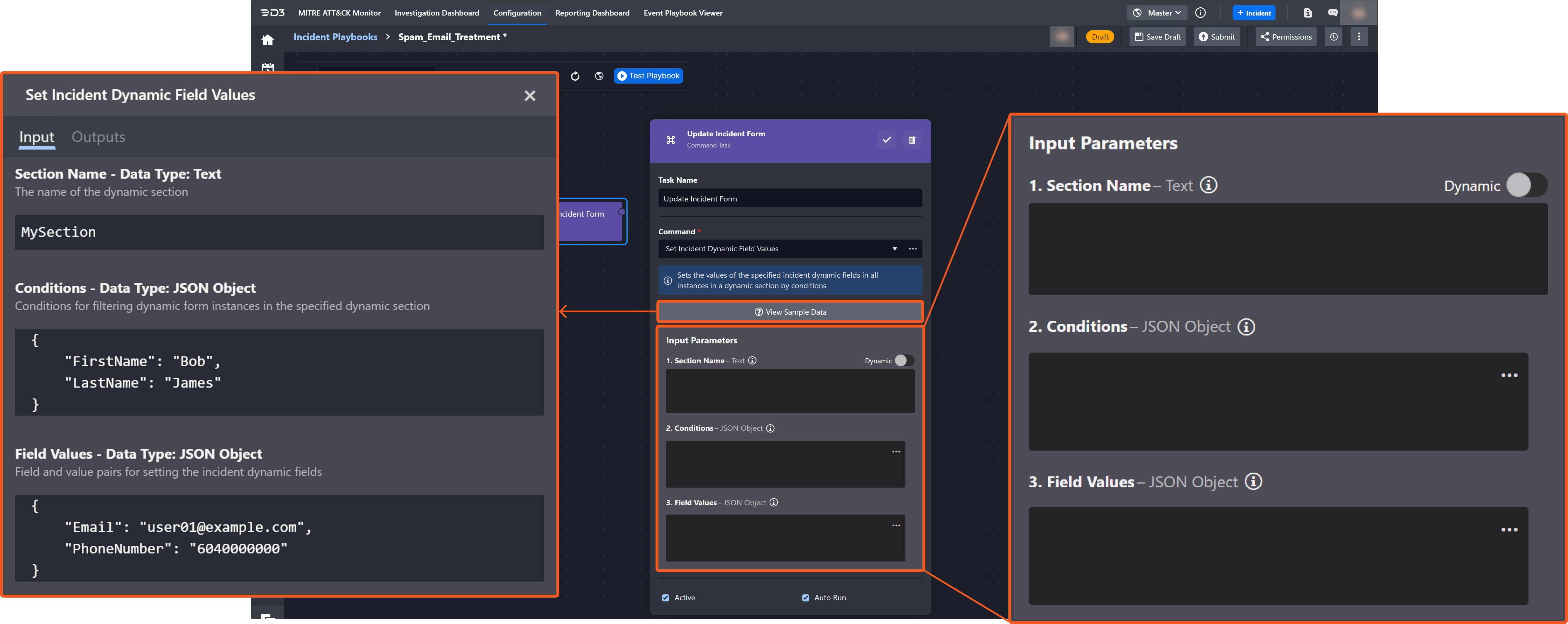Open the three-dot menu in the task panel Field Values box
The width and height of the screenshot is (1568, 624).
tap(896, 525)
